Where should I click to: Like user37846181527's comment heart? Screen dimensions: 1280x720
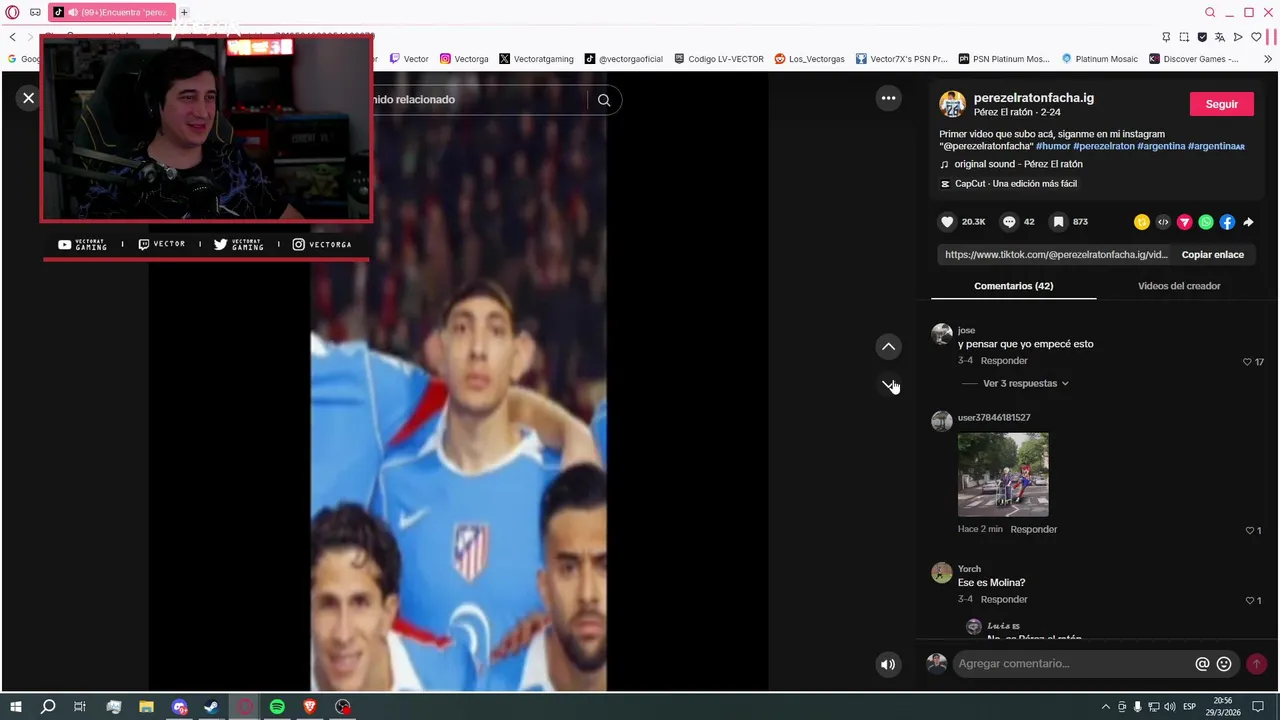click(x=1249, y=531)
